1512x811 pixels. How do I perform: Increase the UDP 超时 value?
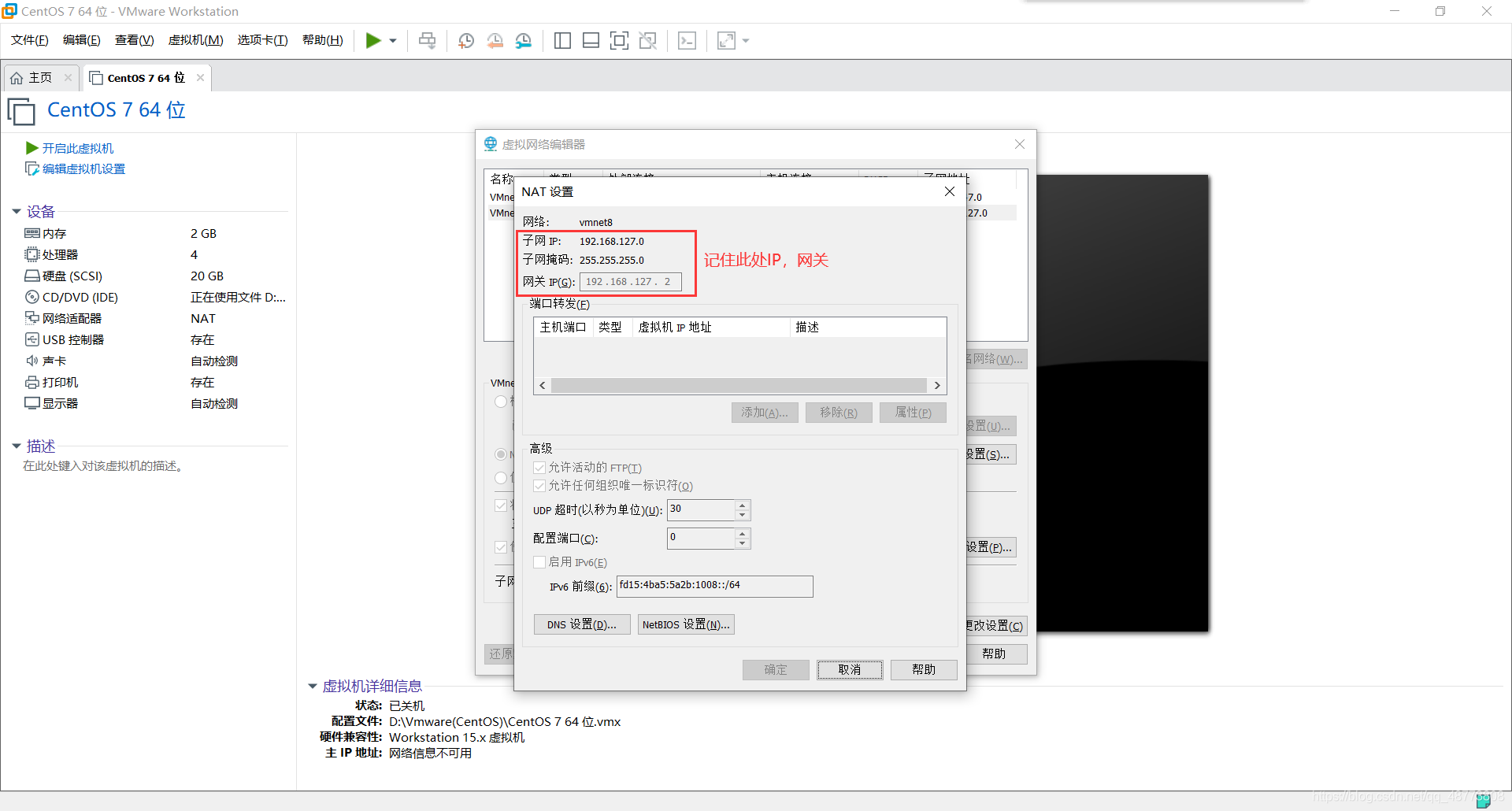(x=742, y=505)
